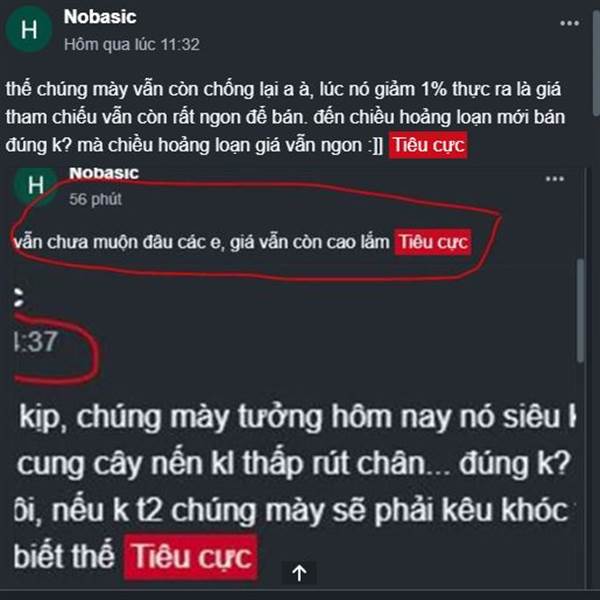Select the large 'Tiêu cực' tag after 'biết thế'
Image resolution: width=600 pixels, height=600 pixels.
pyautogui.click(x=191, y=556)
